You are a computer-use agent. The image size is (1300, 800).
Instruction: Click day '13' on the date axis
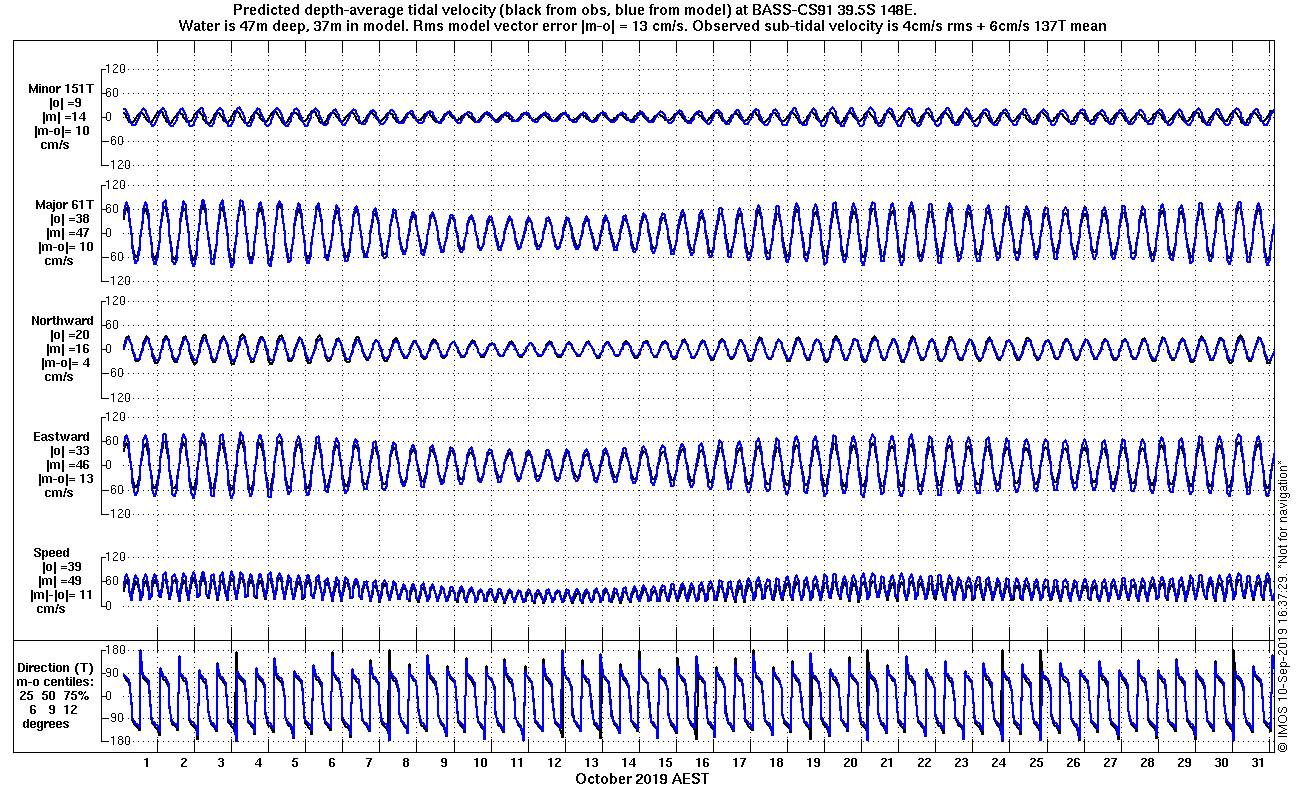[591, 763]
